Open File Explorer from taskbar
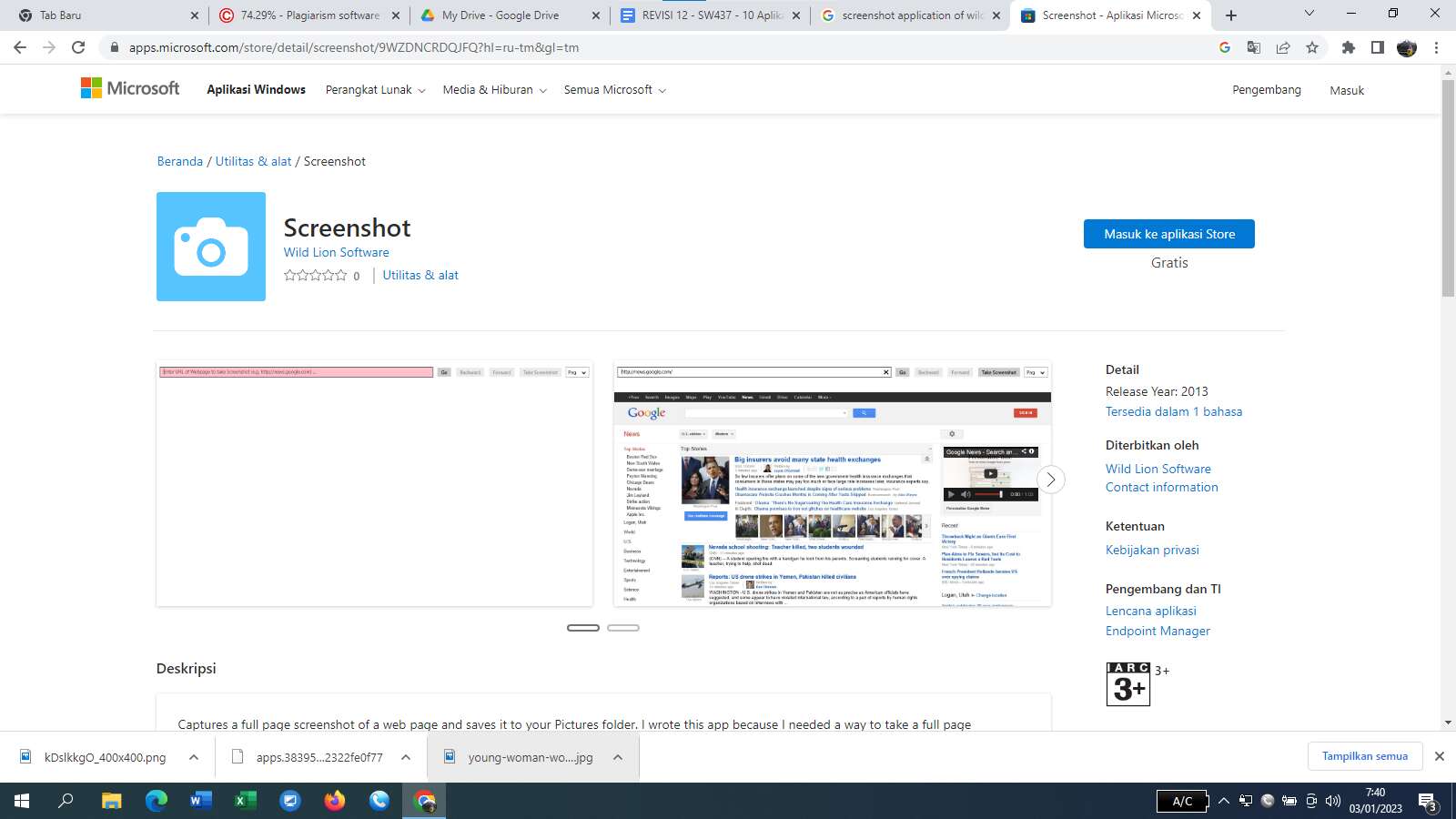The height and width of the screenshot is (819, 1456). [x=111, y=801]
